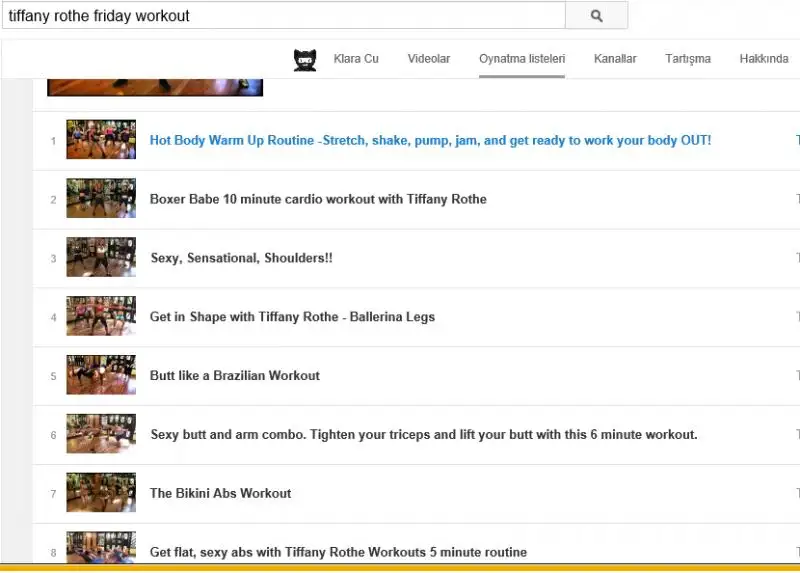The image size is (800, 573).
Task: Open Hot Body Warm Up Routine video link
Action: (430, 141)
